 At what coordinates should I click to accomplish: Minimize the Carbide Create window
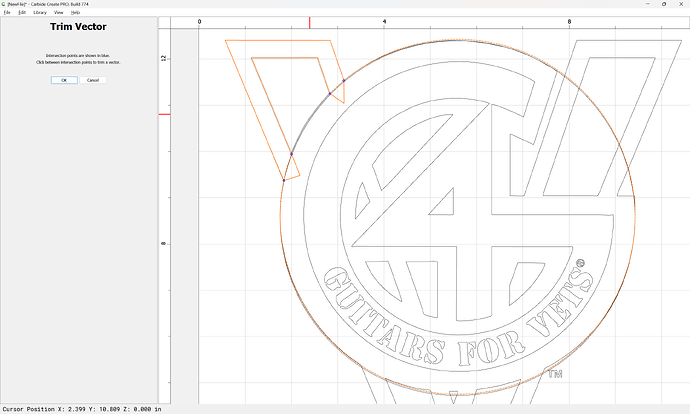pyautogui.click(x=648, y=4)
